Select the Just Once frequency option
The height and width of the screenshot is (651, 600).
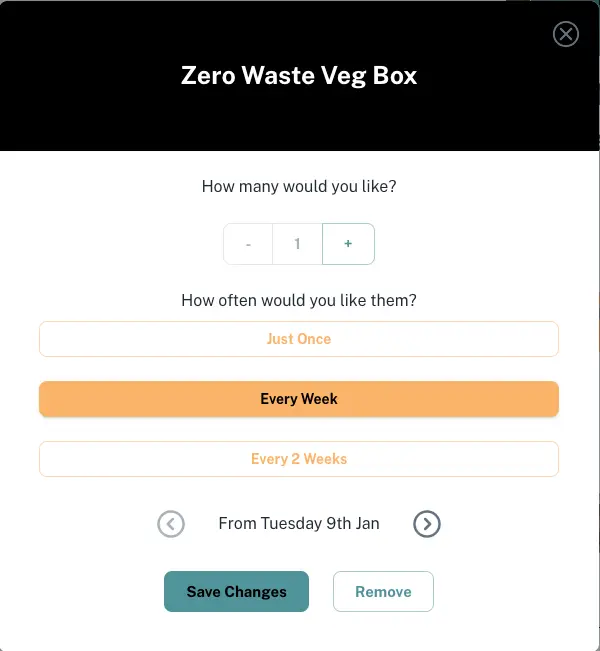[299, 339]
